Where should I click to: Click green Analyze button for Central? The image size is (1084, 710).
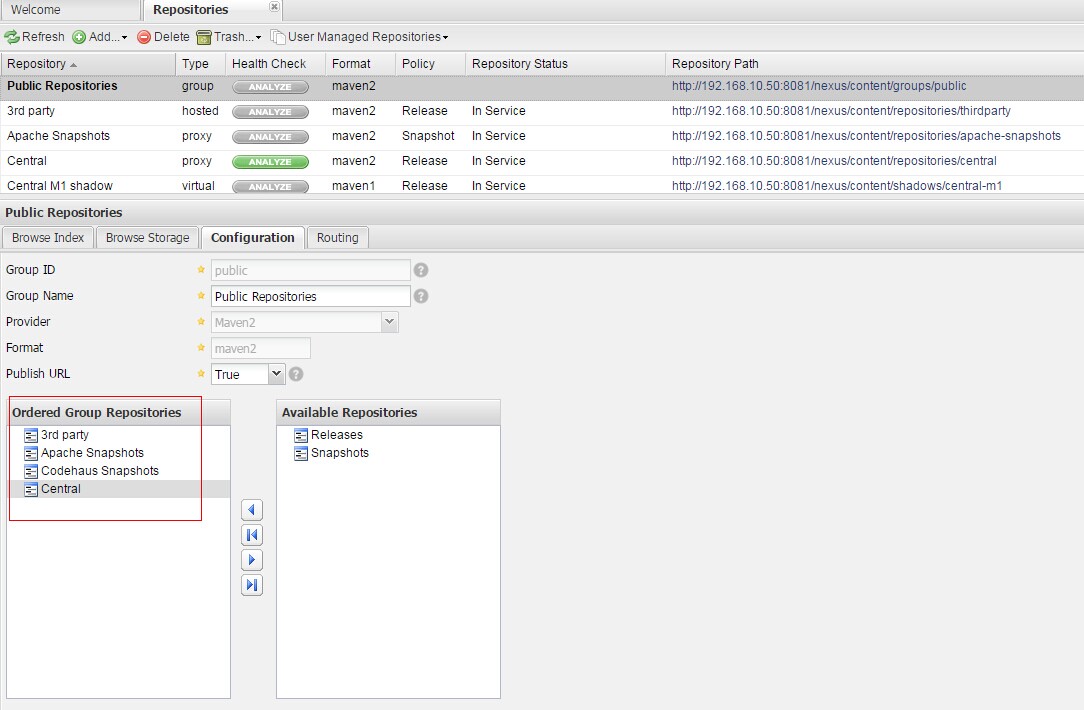point(270,162)
